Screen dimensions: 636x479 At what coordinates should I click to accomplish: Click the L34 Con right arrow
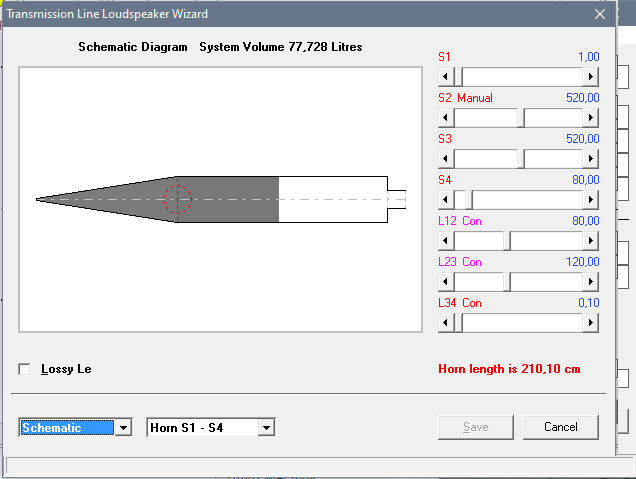tap(591, 322)
